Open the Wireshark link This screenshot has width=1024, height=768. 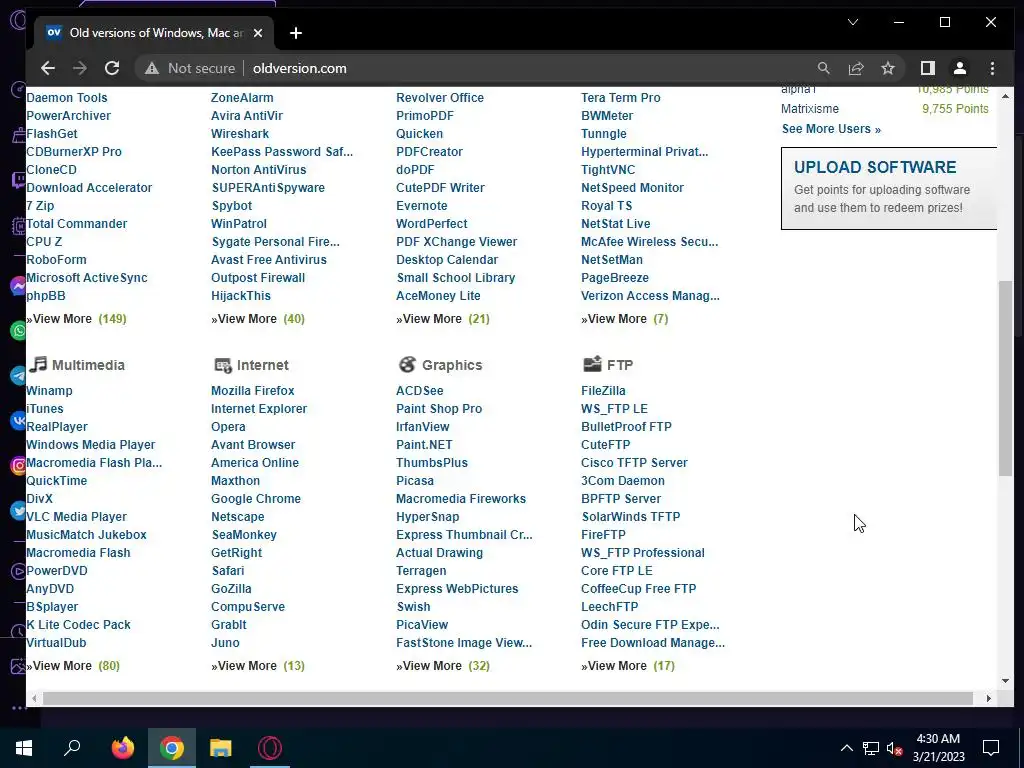point(240,134)
